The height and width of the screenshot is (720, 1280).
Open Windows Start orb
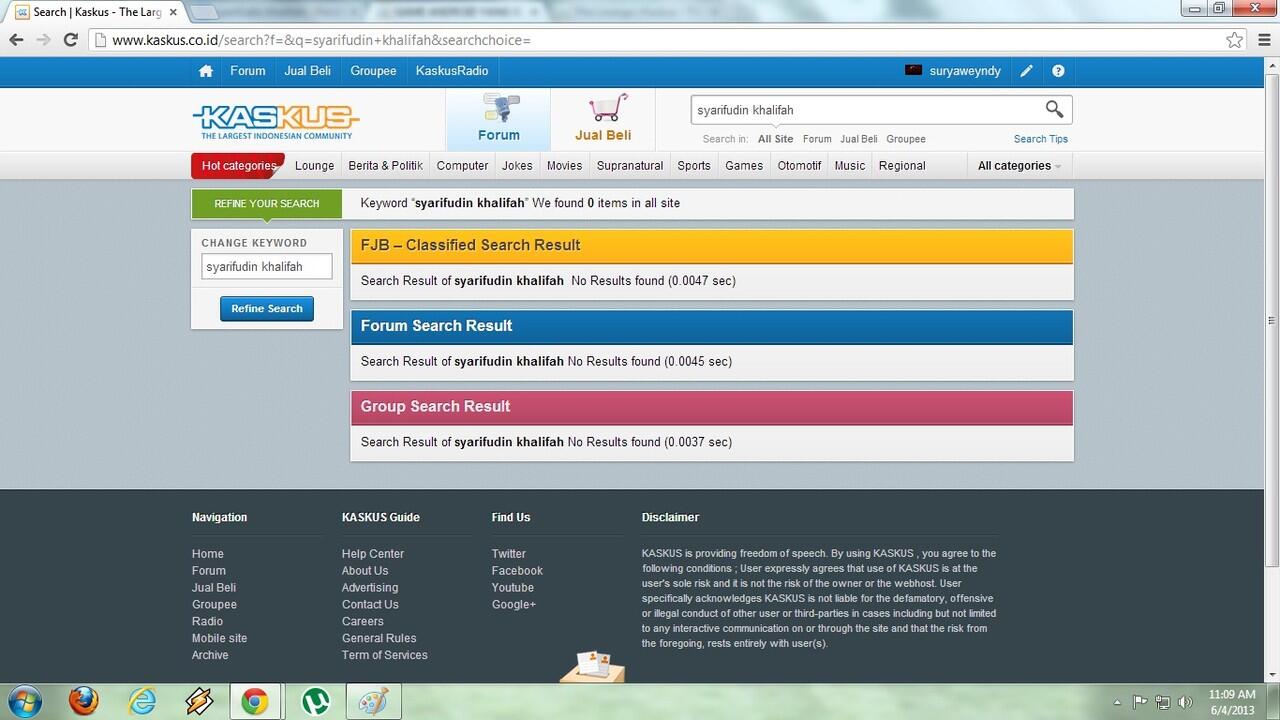(x=23, y=701)
